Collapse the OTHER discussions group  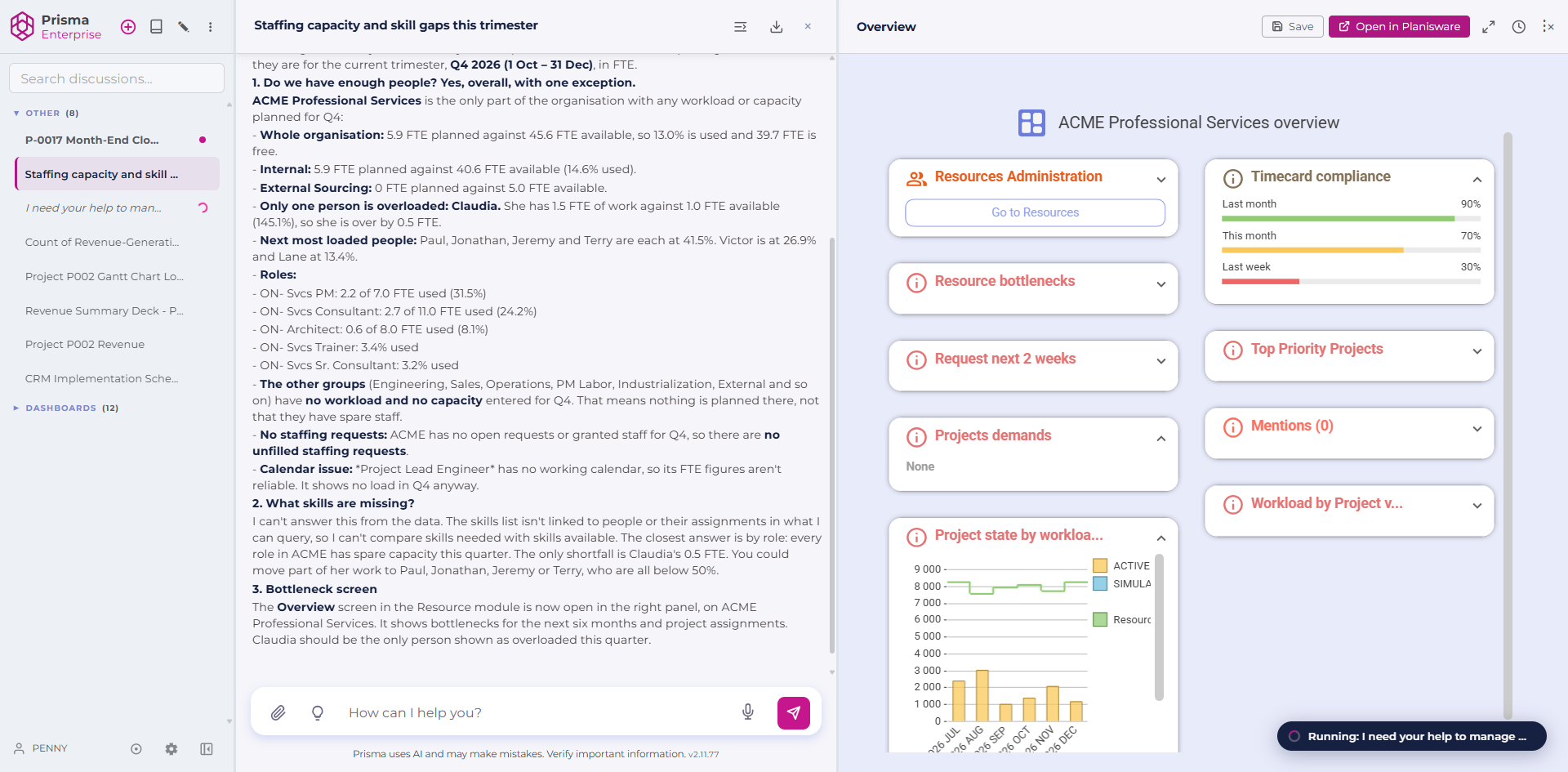(x=16, y=114)
